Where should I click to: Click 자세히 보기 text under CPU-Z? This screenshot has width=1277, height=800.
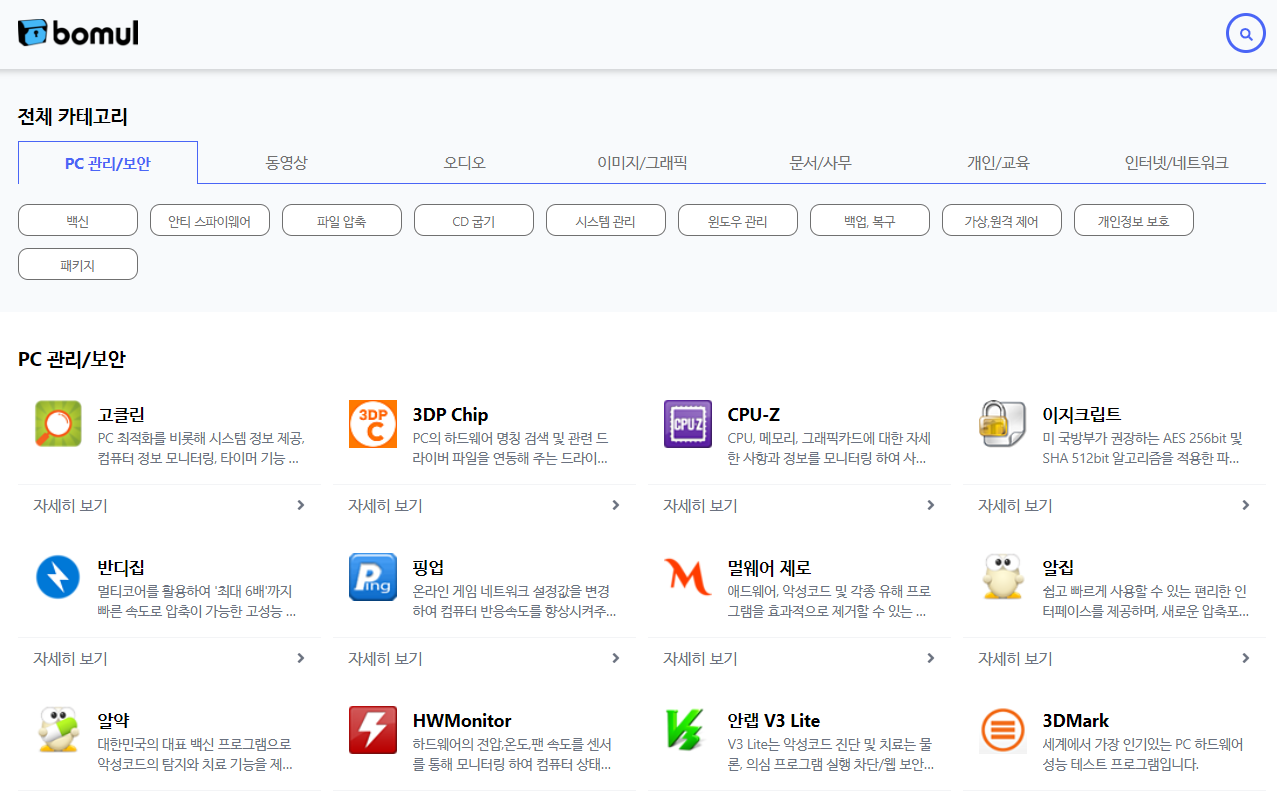click(x=700, y=505)
